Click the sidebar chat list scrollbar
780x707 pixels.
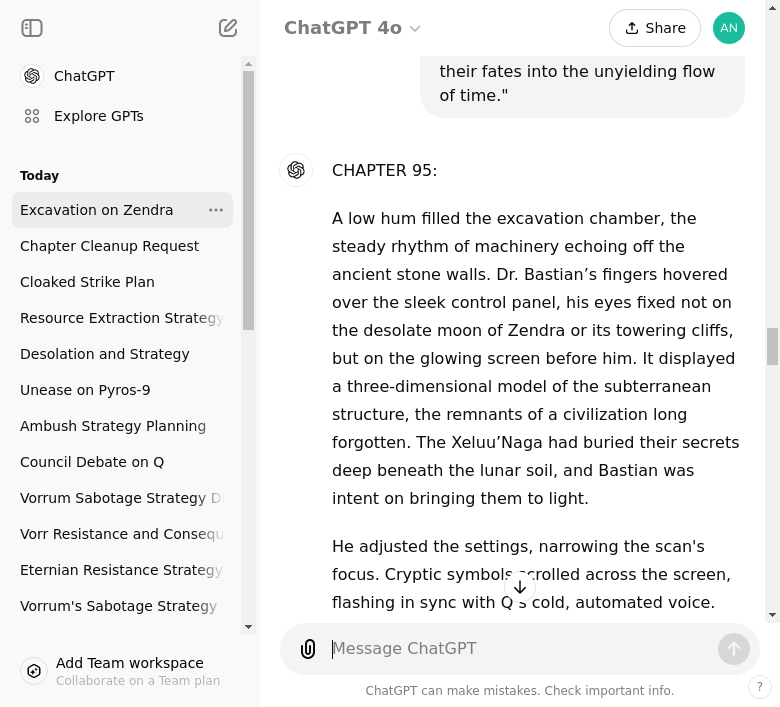pyautogui.click(x=248, y=200)
